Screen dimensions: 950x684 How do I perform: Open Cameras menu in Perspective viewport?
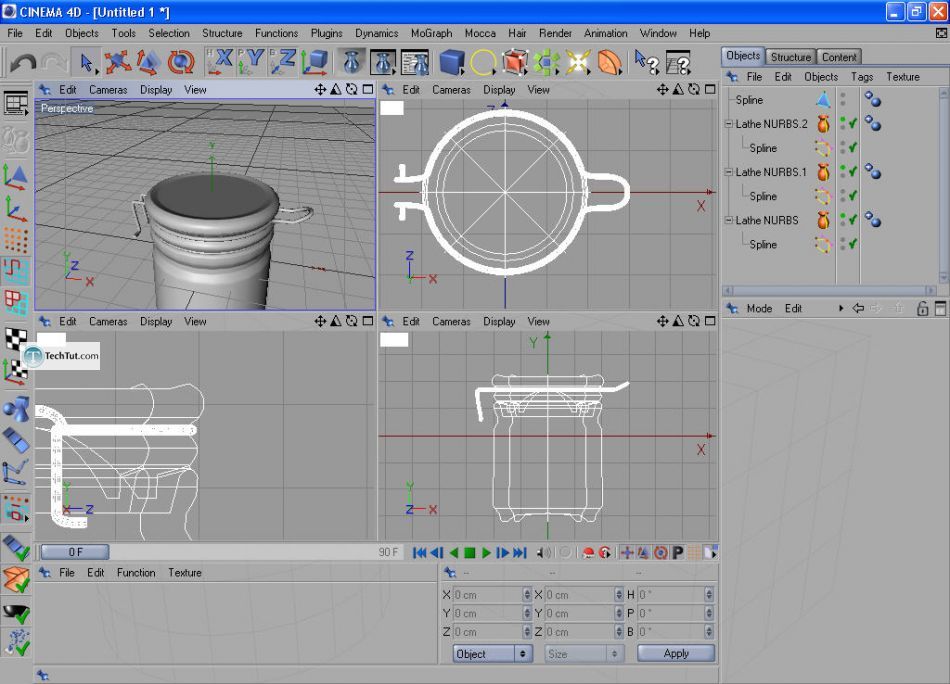(x=108, y=90)
